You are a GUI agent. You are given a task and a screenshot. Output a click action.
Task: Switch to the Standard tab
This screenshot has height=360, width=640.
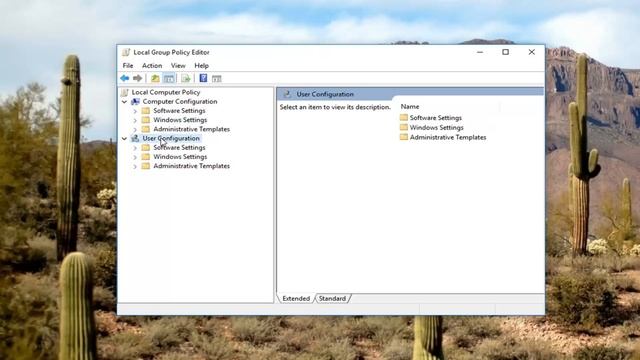(332, 298)
